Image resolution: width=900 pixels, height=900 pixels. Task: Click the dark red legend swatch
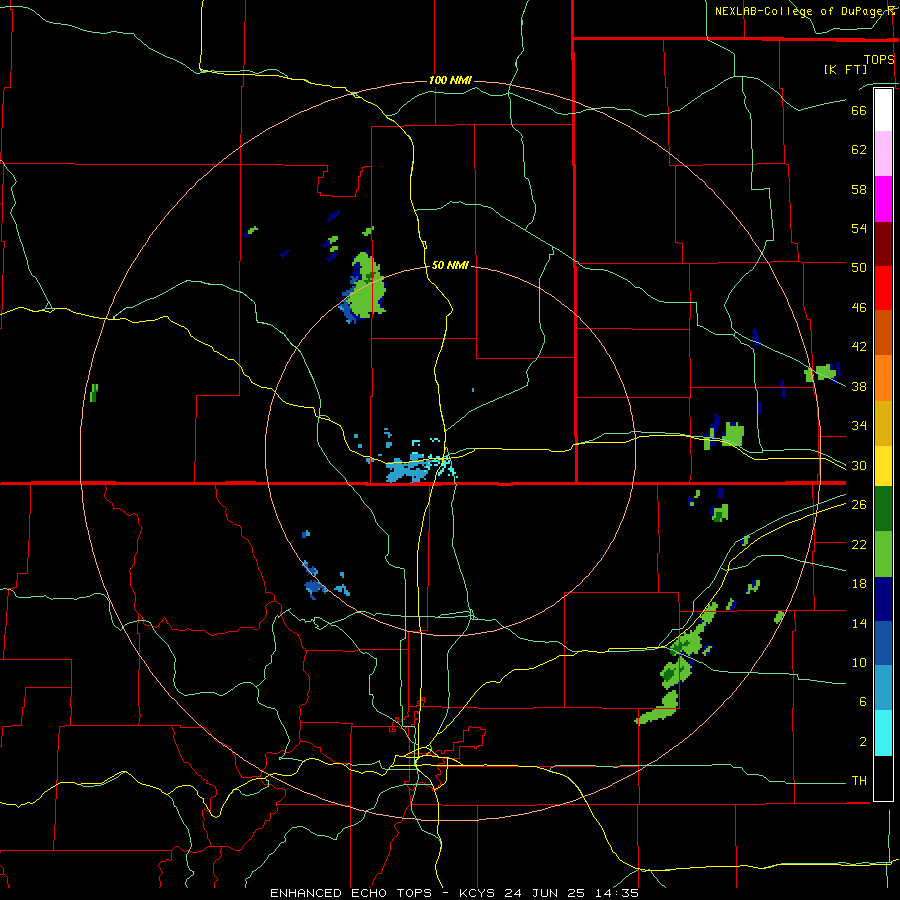pyautogui.click(x=883, y=244)
